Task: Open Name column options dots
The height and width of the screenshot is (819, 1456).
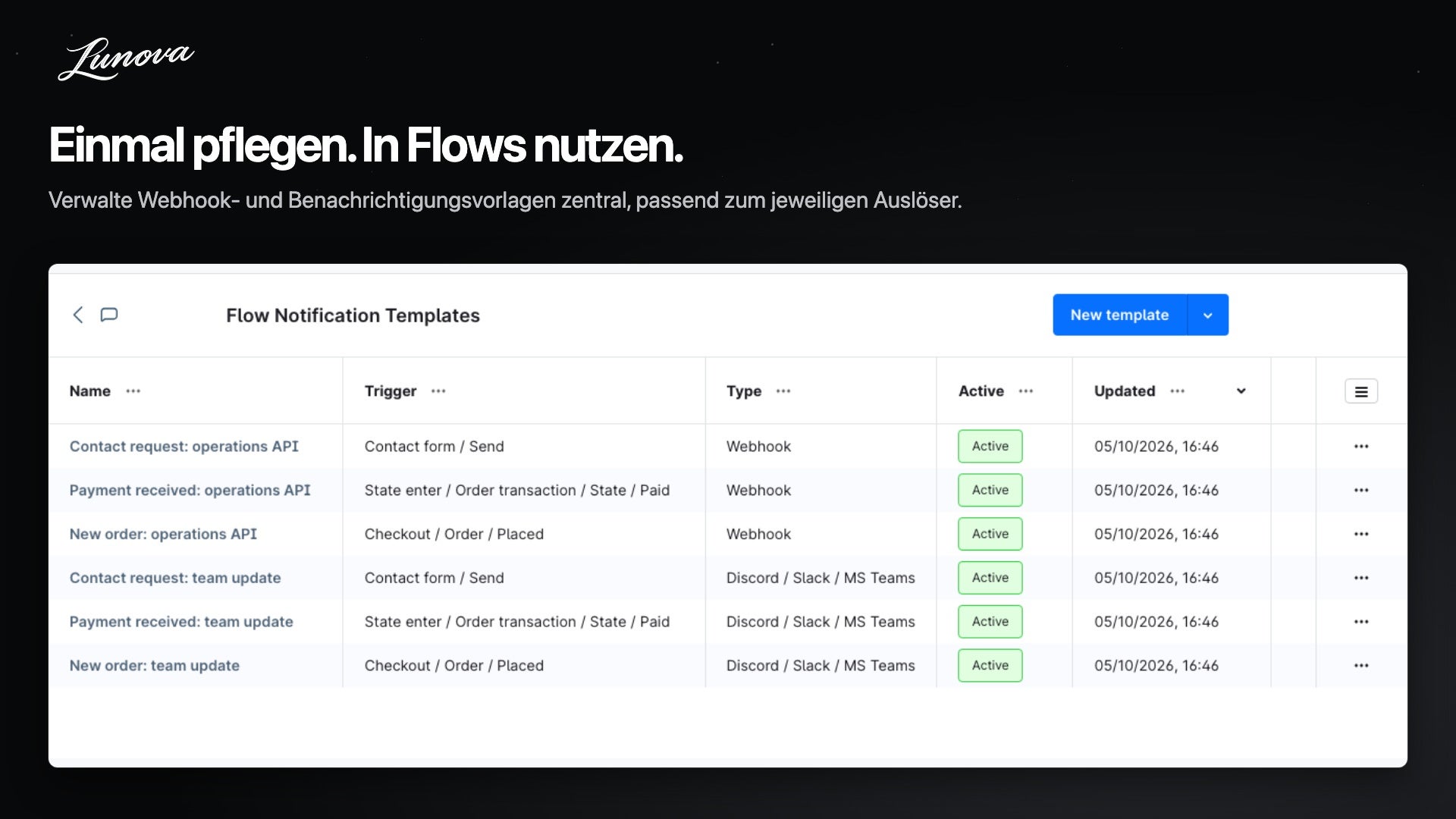Action: click(133, 391)
